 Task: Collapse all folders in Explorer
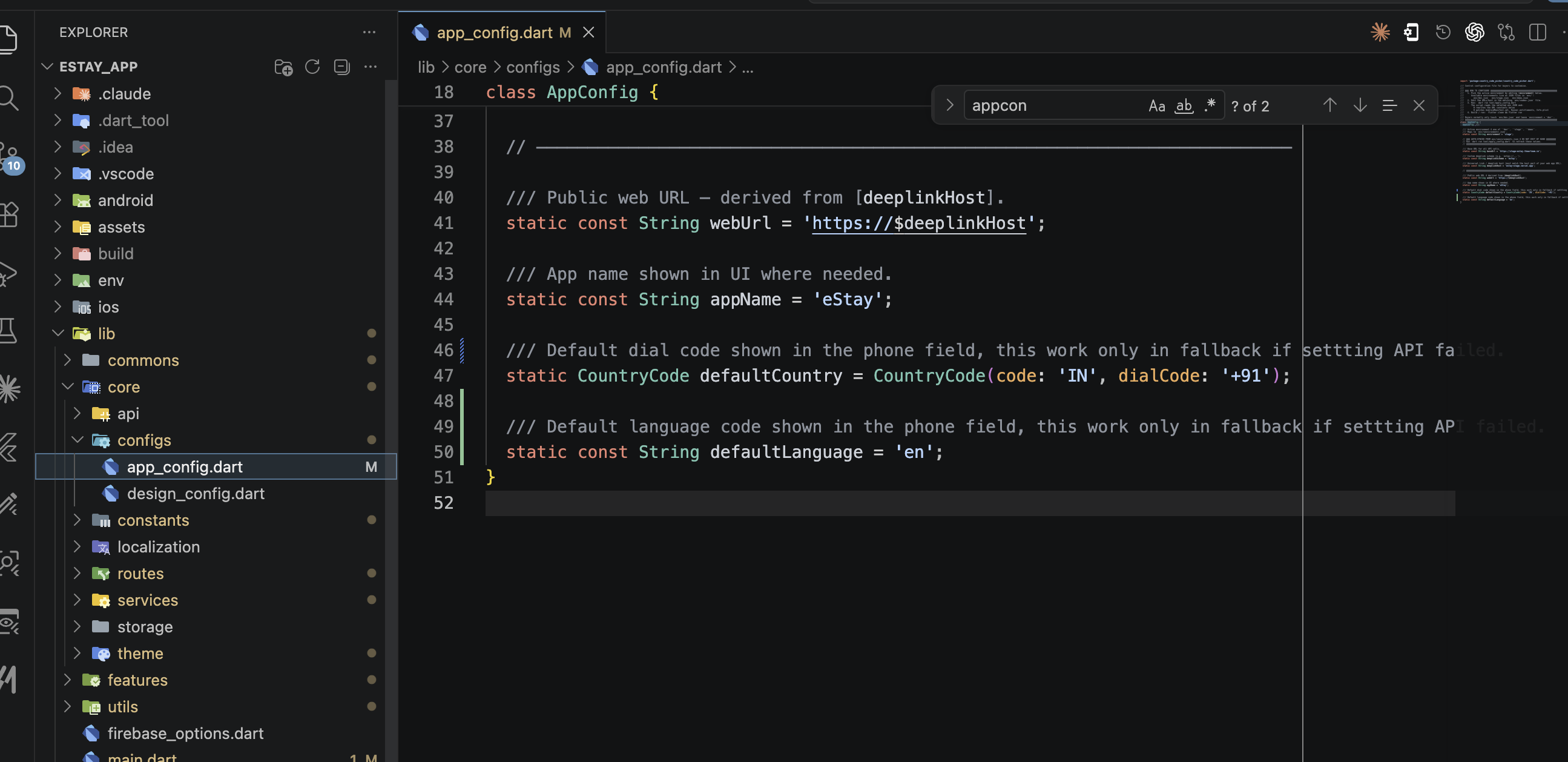[341, 67]
